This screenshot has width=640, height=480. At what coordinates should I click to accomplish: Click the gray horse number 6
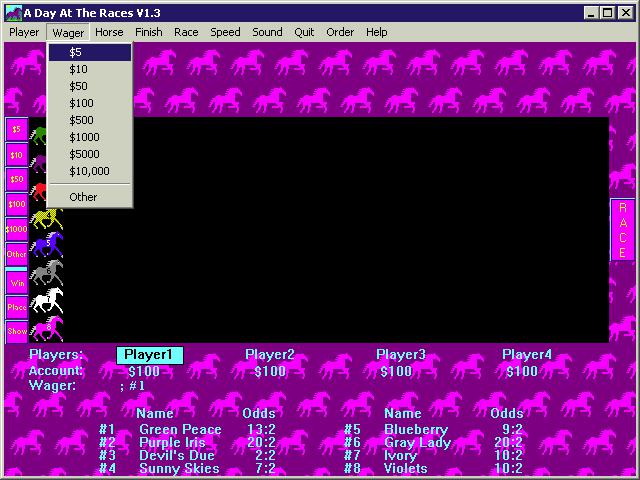coord(46,272)
